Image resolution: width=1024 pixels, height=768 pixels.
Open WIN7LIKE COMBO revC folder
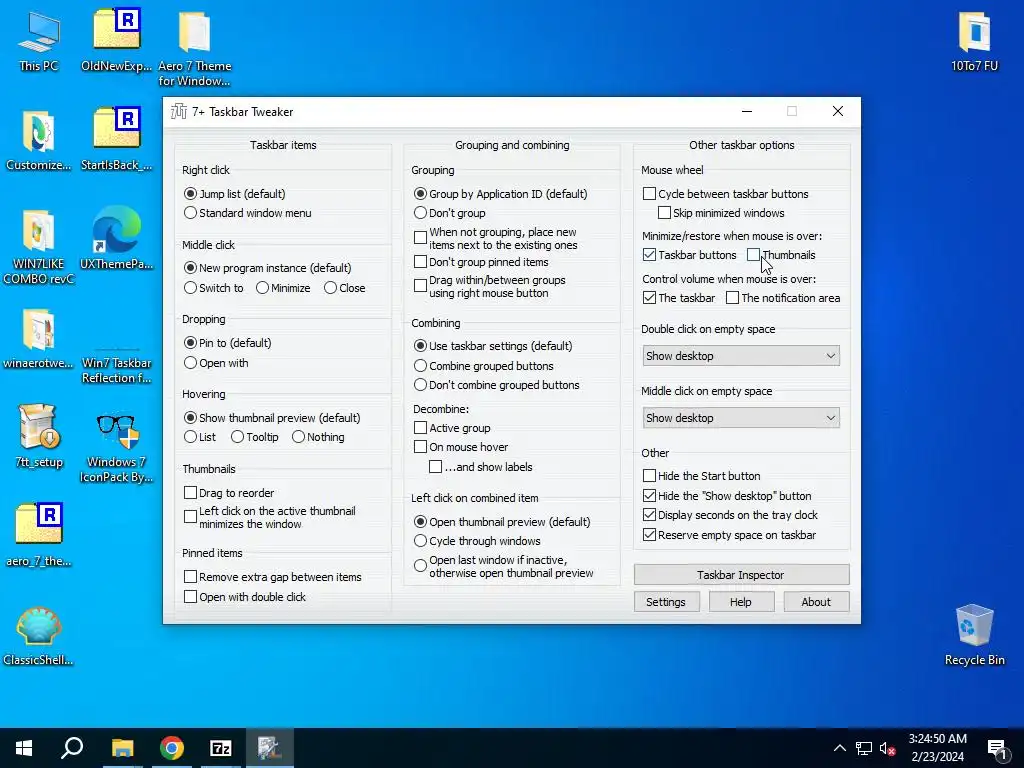point(39,247)
